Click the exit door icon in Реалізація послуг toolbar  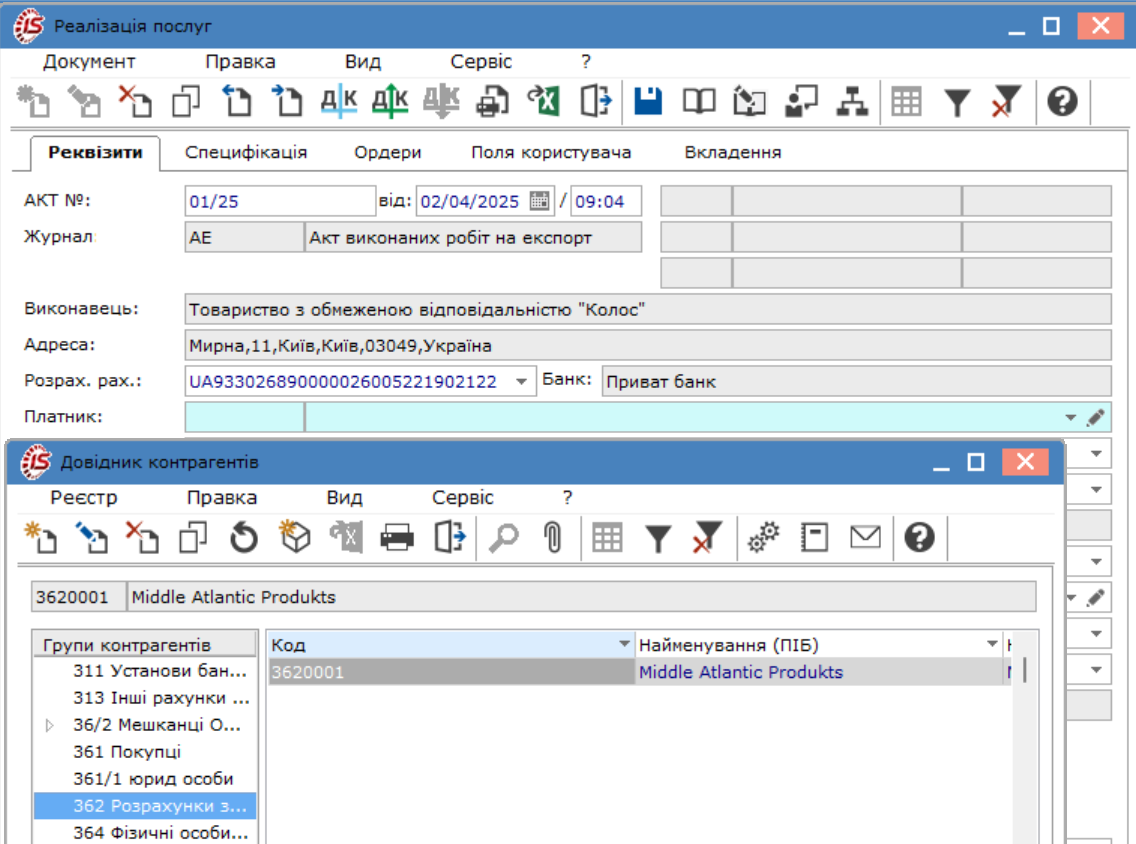(x=596, y=101)
